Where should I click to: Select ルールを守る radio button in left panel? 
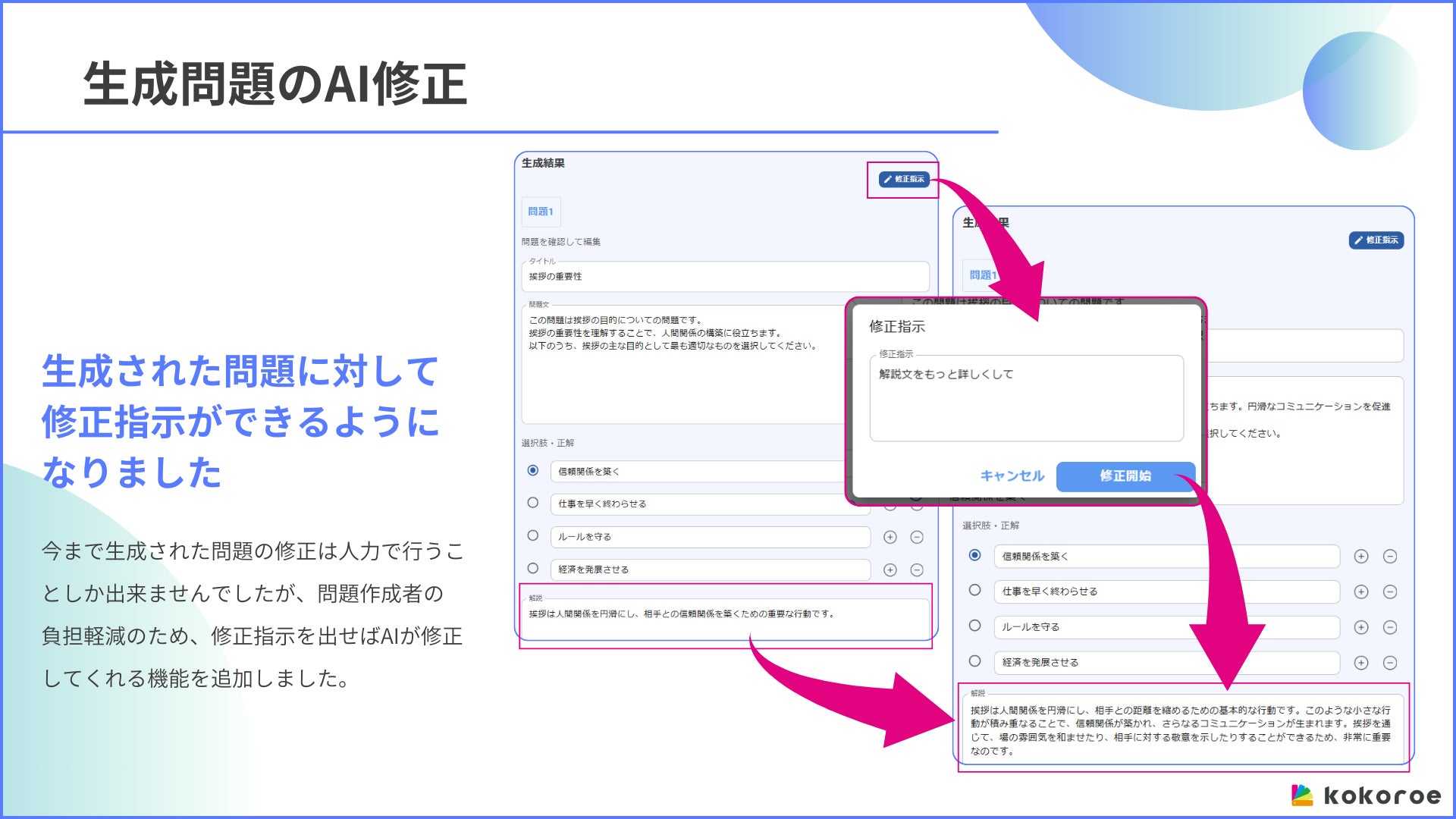[533, 535]
